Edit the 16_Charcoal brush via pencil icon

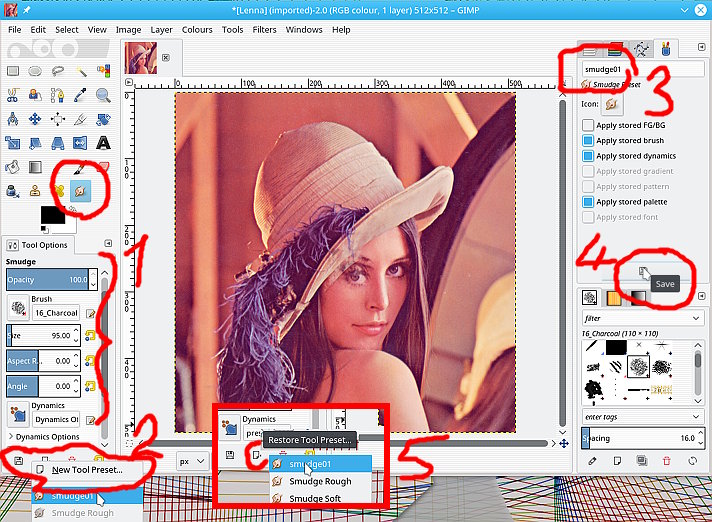coord(90,313)
